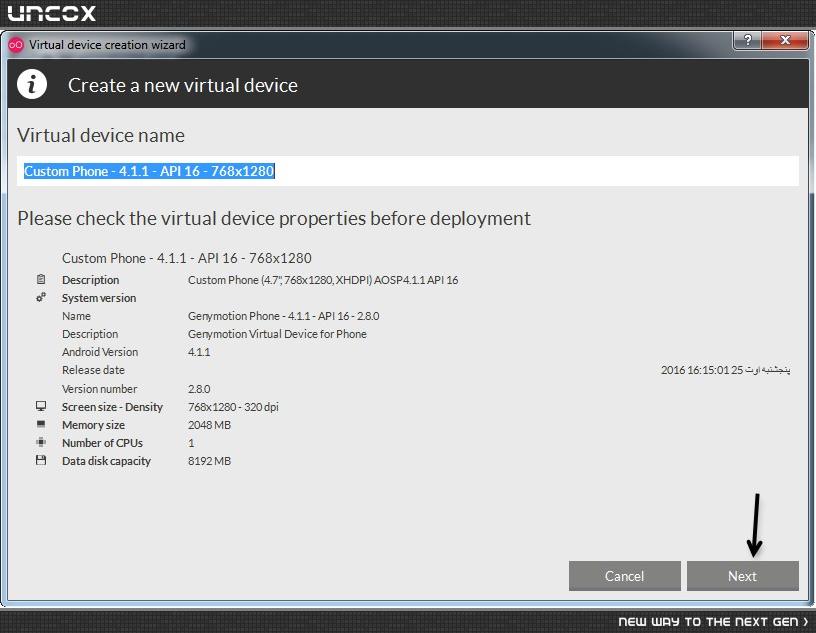816x633 pixels.
Task: Click the monitor icon beside Screen size
Action: click(x=41, y=406)
